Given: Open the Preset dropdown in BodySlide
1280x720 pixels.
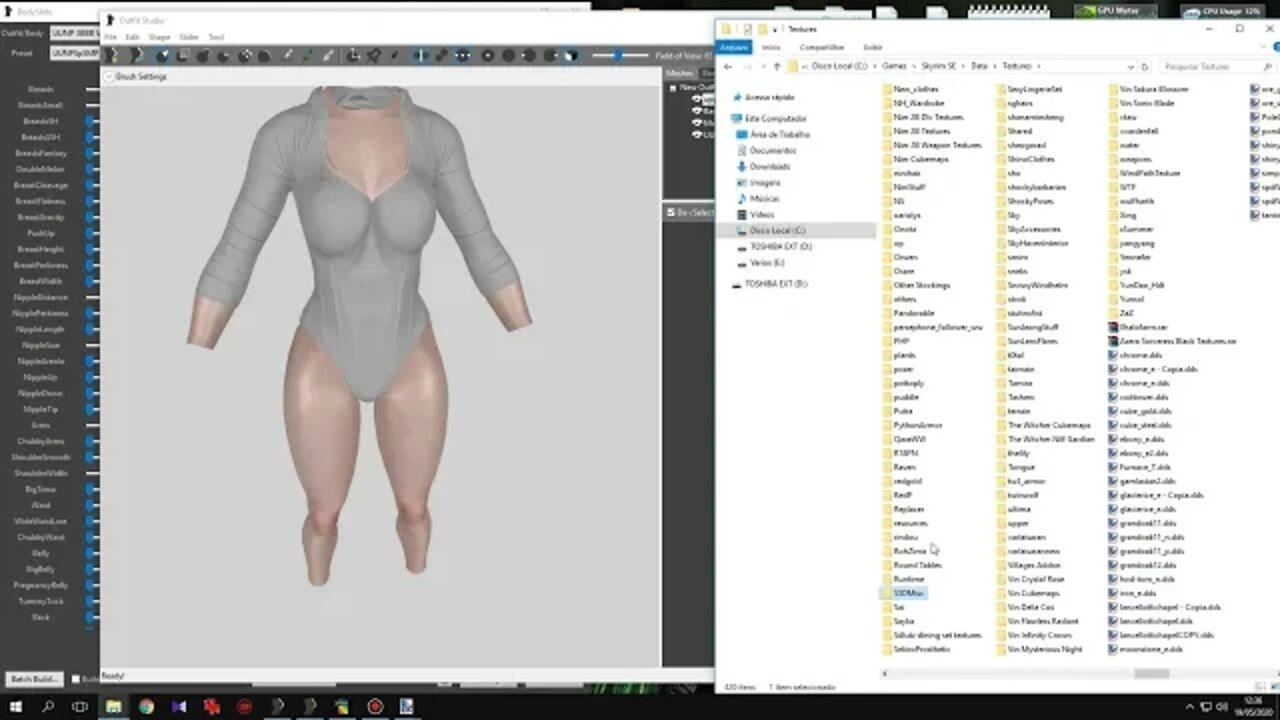Looking at the screenshot, I should click(75, 53).
